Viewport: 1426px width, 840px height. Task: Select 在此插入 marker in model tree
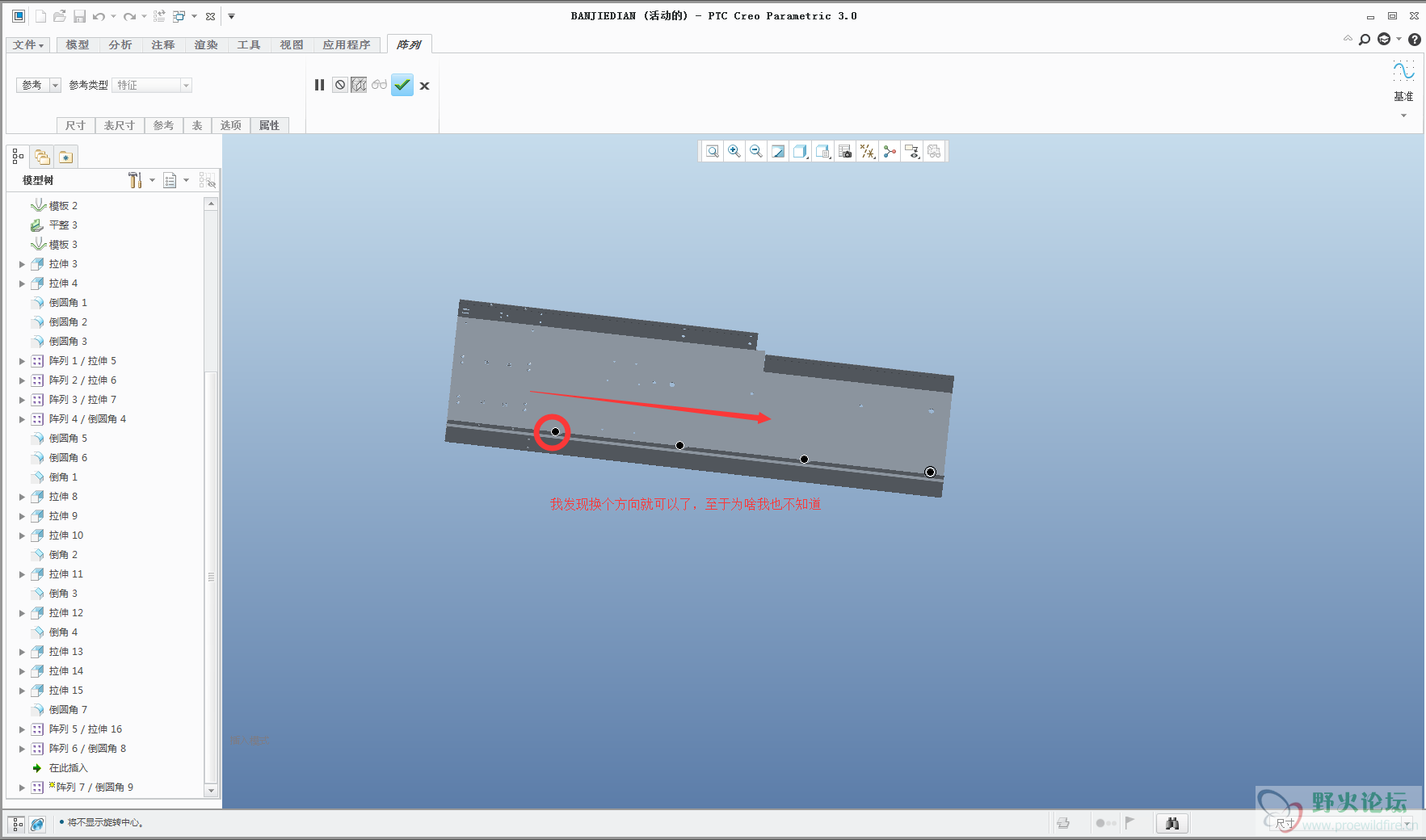tap(68, 768)
